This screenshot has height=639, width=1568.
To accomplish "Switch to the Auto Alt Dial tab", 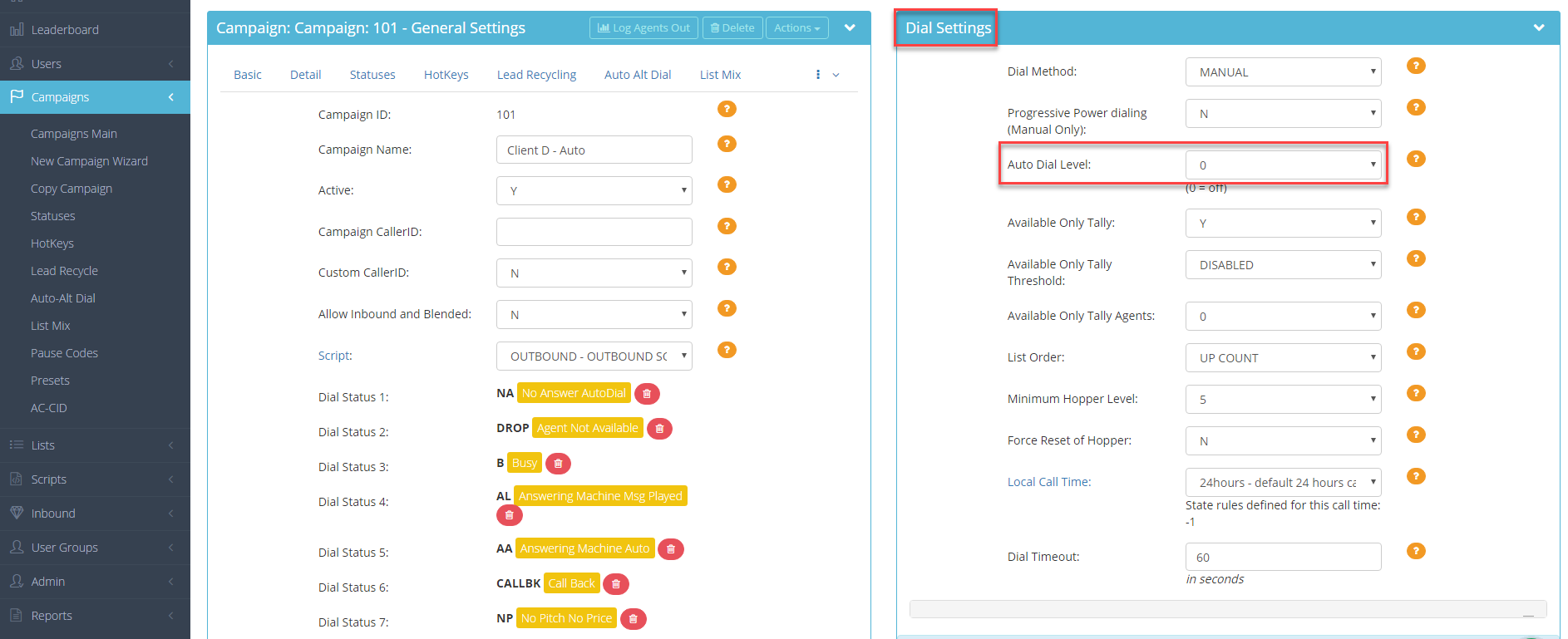I will [x=638, y=75].
